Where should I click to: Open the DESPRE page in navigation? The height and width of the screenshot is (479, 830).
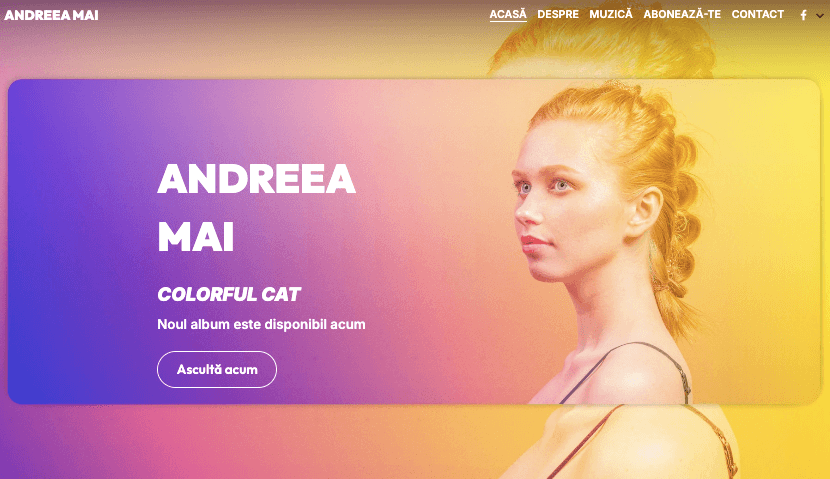click(558, 14)
